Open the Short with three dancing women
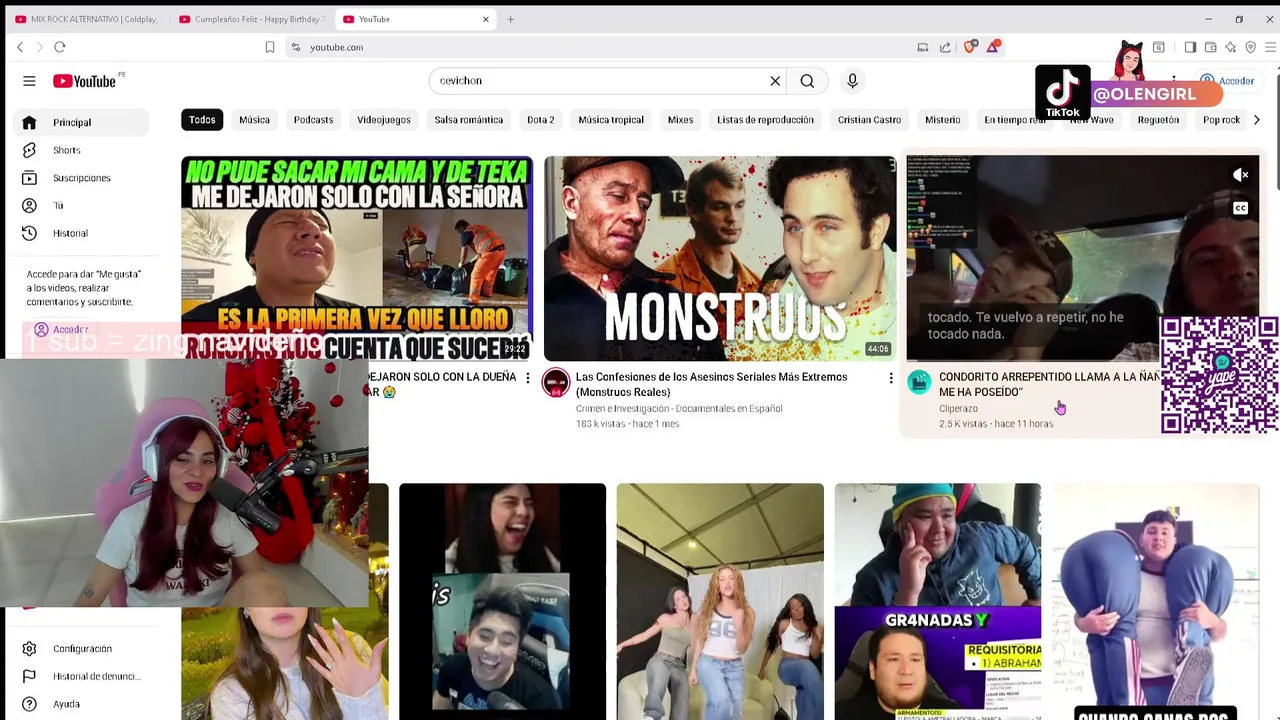Image resolution: width=1280 pixels, height=720 pixels. 720,600
